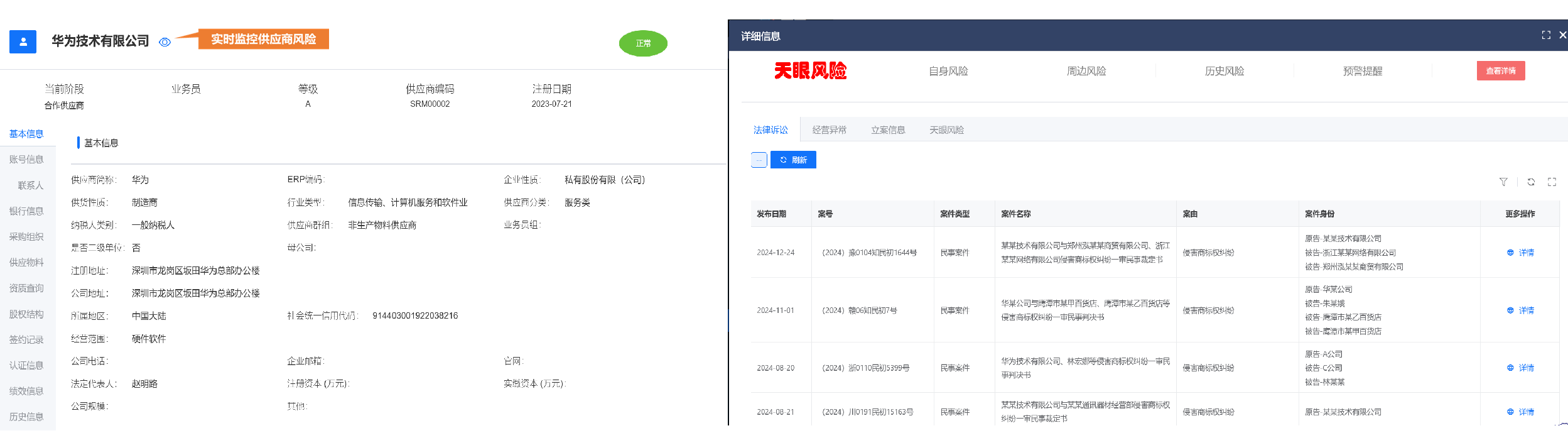Screen dimensions: 1568x433
Task: Click the 天眼风险 logo
Action: coord(810,70)
